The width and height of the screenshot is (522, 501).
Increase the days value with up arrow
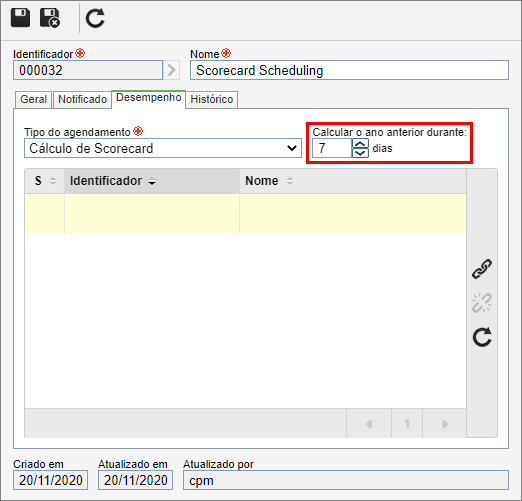click(360, 144)
